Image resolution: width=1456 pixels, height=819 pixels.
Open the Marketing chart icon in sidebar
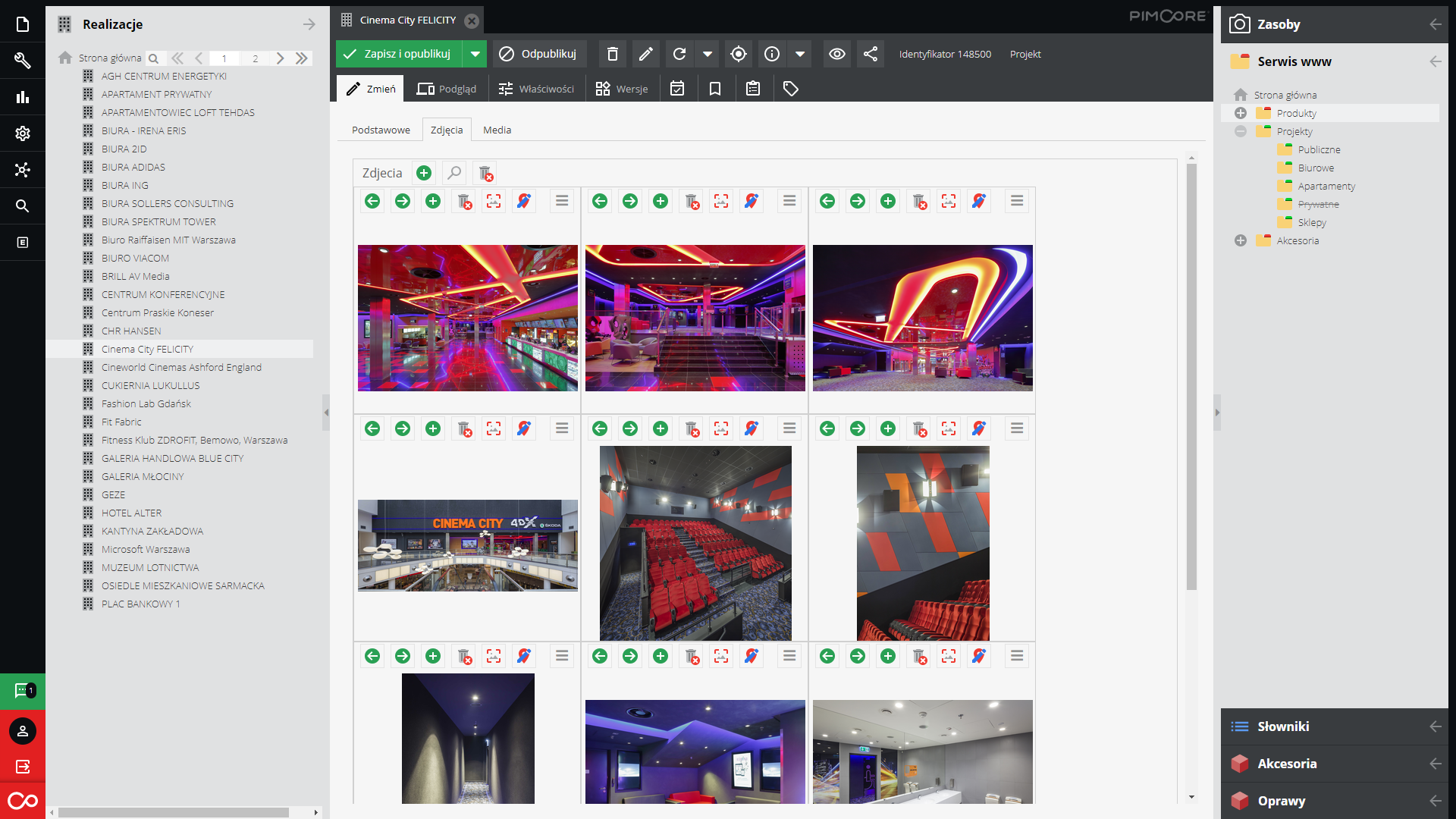(x=23, y=97)
